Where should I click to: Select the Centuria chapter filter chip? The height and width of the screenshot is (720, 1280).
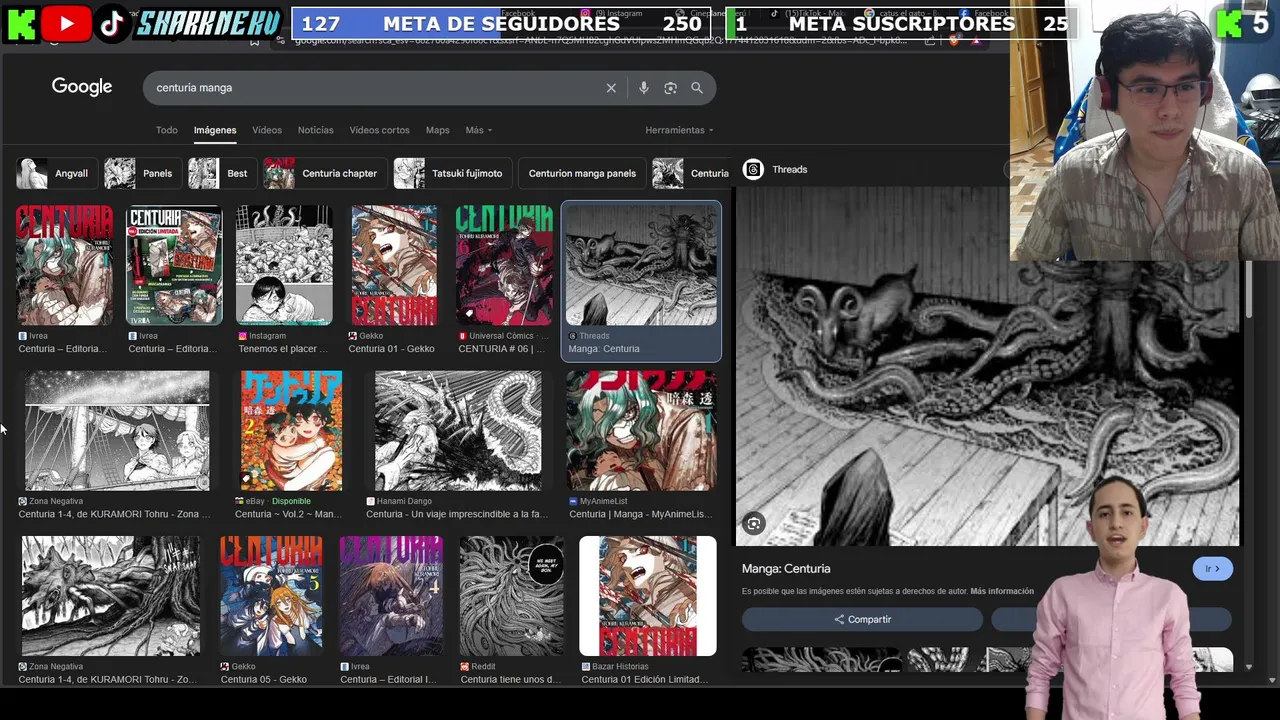tap(324, 173)
